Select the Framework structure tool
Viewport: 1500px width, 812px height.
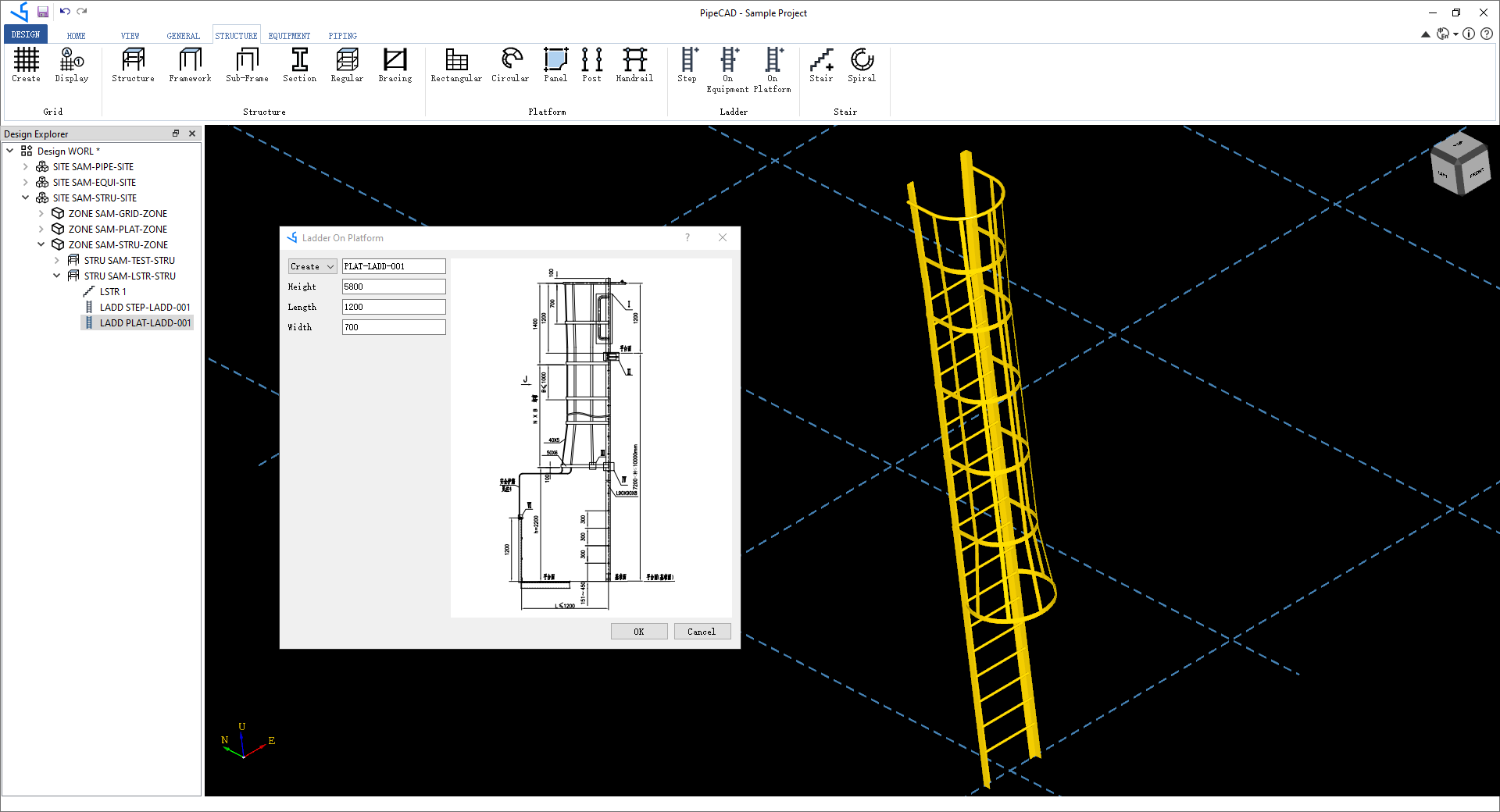[190, 66]
